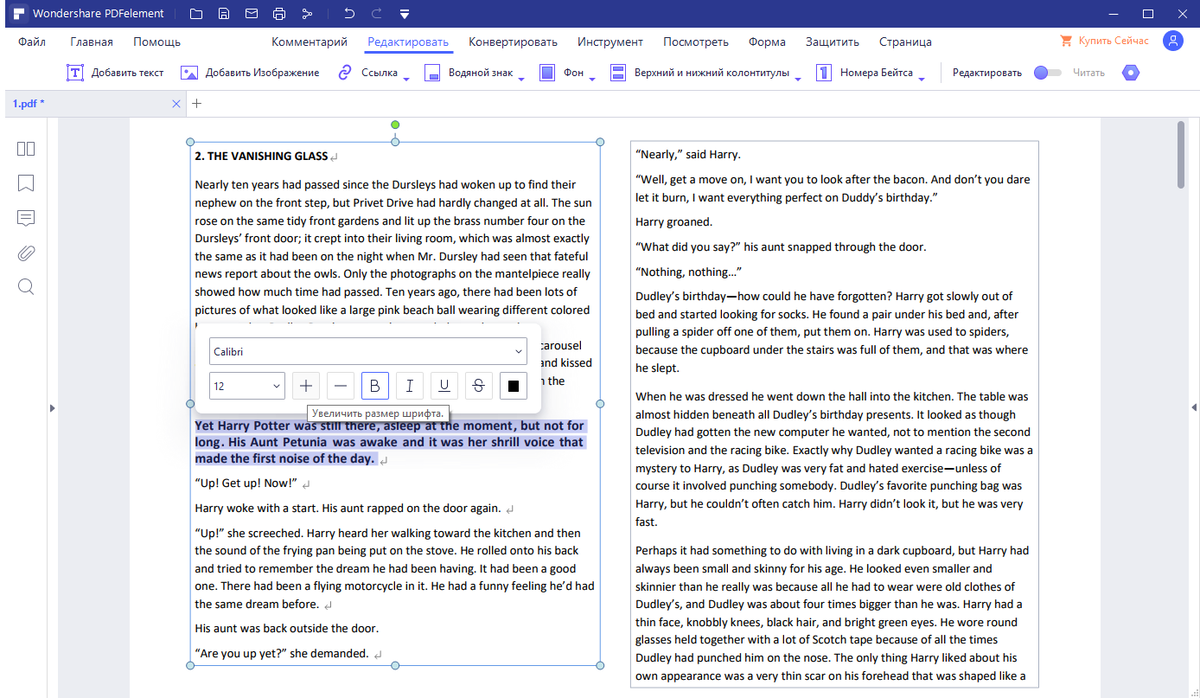This screenshot has height=698, width=1200.
Task: Expand the Номера Бейтса dropdown arrow
Action: (x=921, y=79)
